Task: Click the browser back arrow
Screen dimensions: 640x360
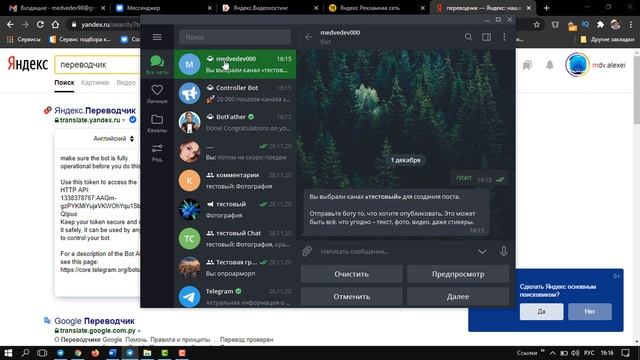Action: click(x=10, y=24)
